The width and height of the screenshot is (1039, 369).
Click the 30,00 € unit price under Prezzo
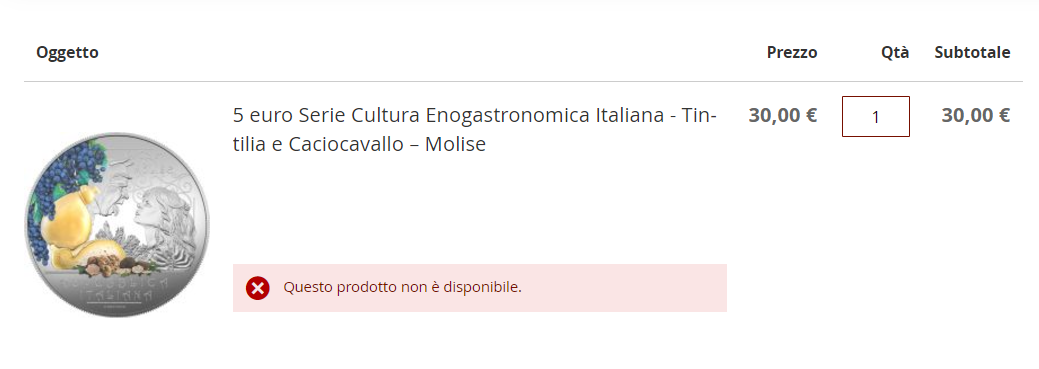click(783, 115)
